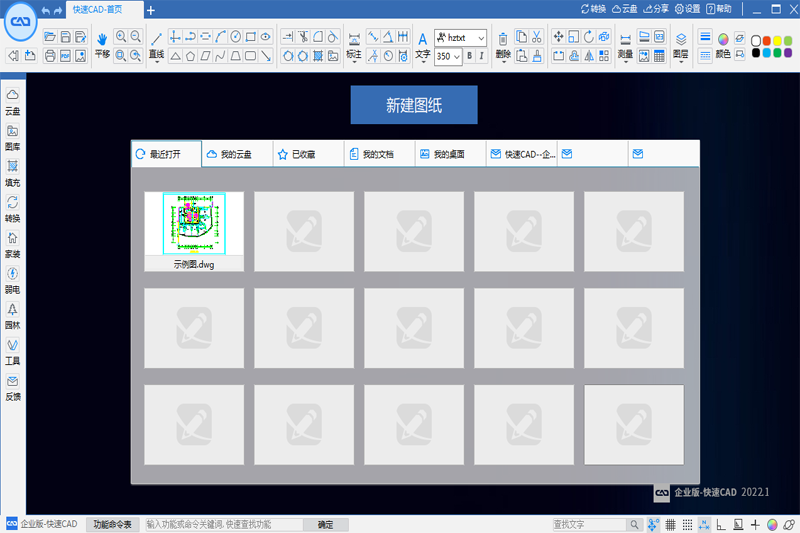Screen dimensions: 800x533
Task: Toggle object snap in status bar
Action: pyautogui.click(x=653, y=524)
